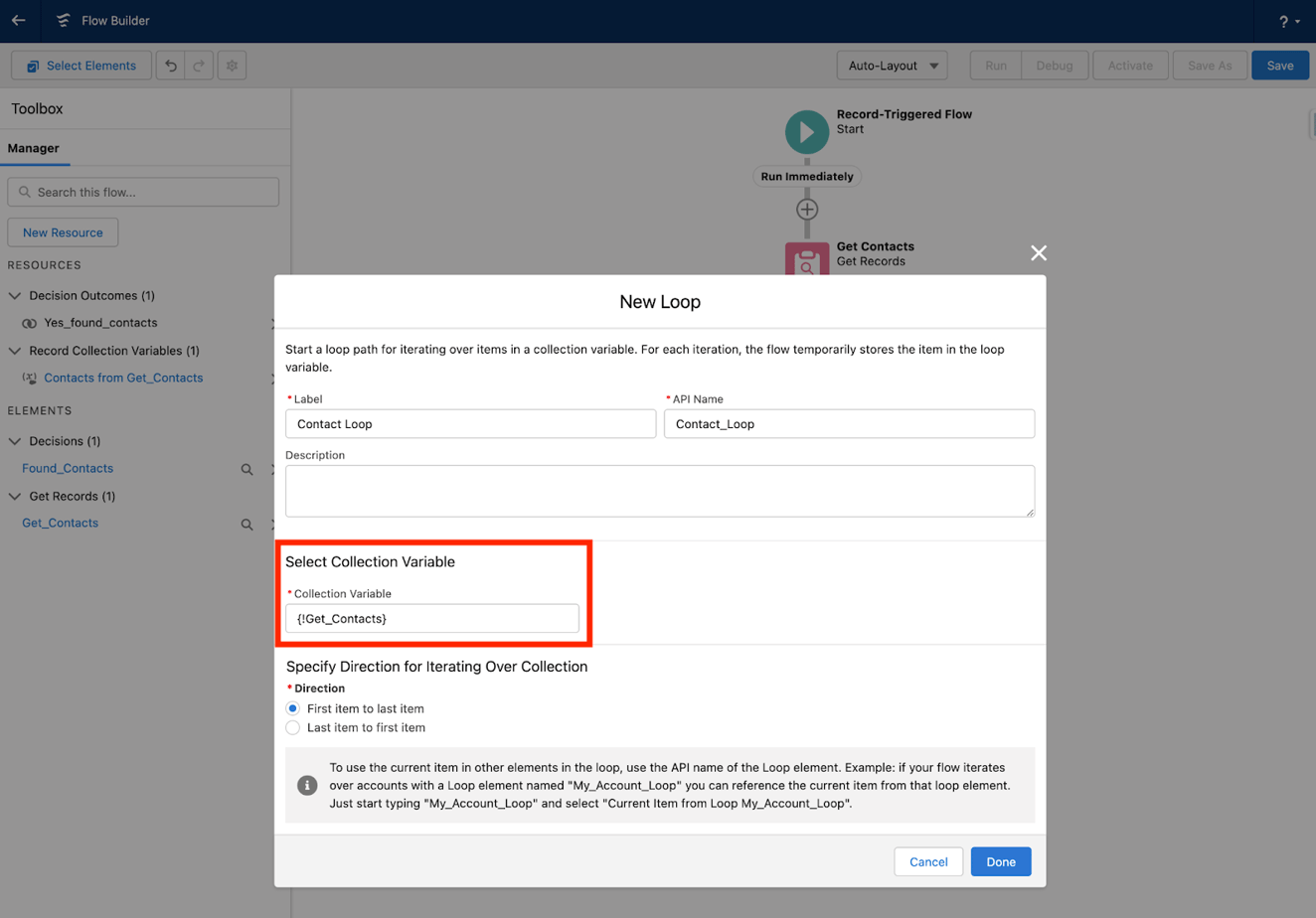Click Done to save the loop
This screenshot has height=918, width=1316.
tap(1000, 861)
